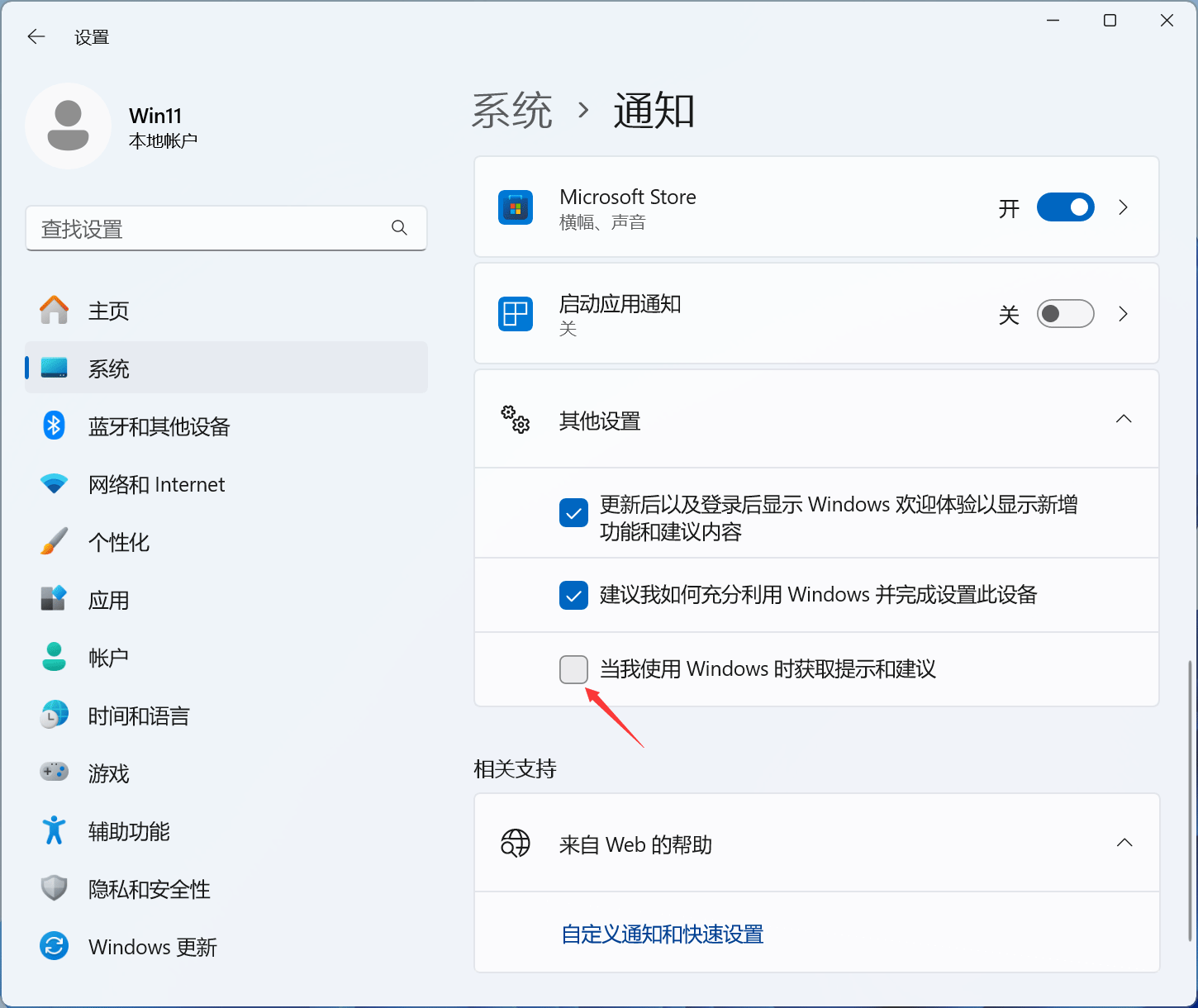Click the search magnifier icon
Image resolution: width=1198 pixels, height=1008 pixels.
399,228
